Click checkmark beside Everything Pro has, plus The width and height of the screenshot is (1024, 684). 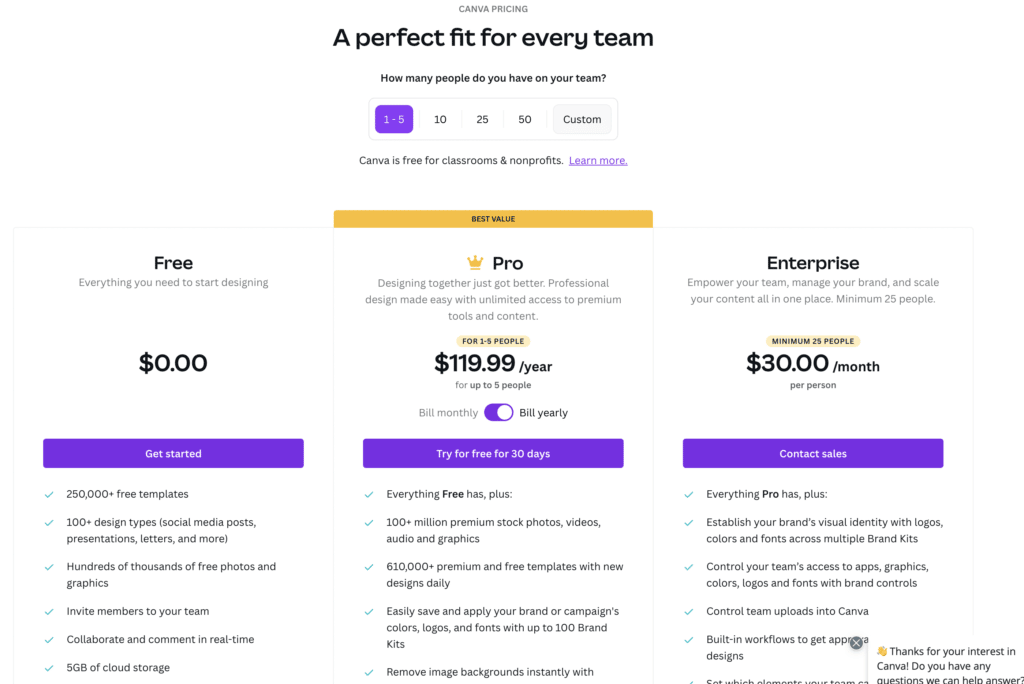coord(689,495)
